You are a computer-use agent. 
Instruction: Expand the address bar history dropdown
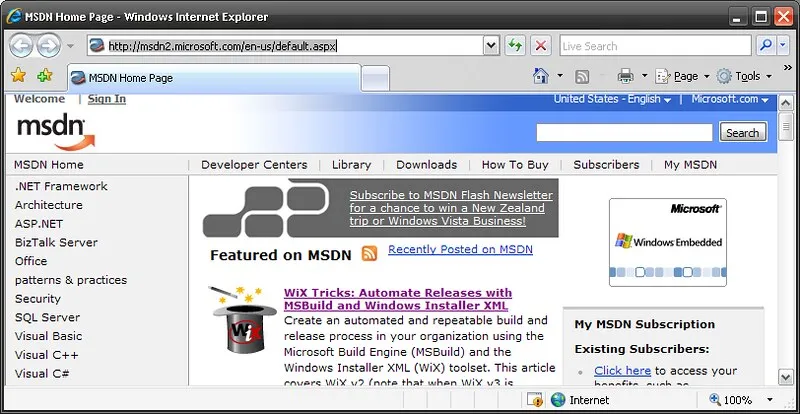tap(490, 46)
